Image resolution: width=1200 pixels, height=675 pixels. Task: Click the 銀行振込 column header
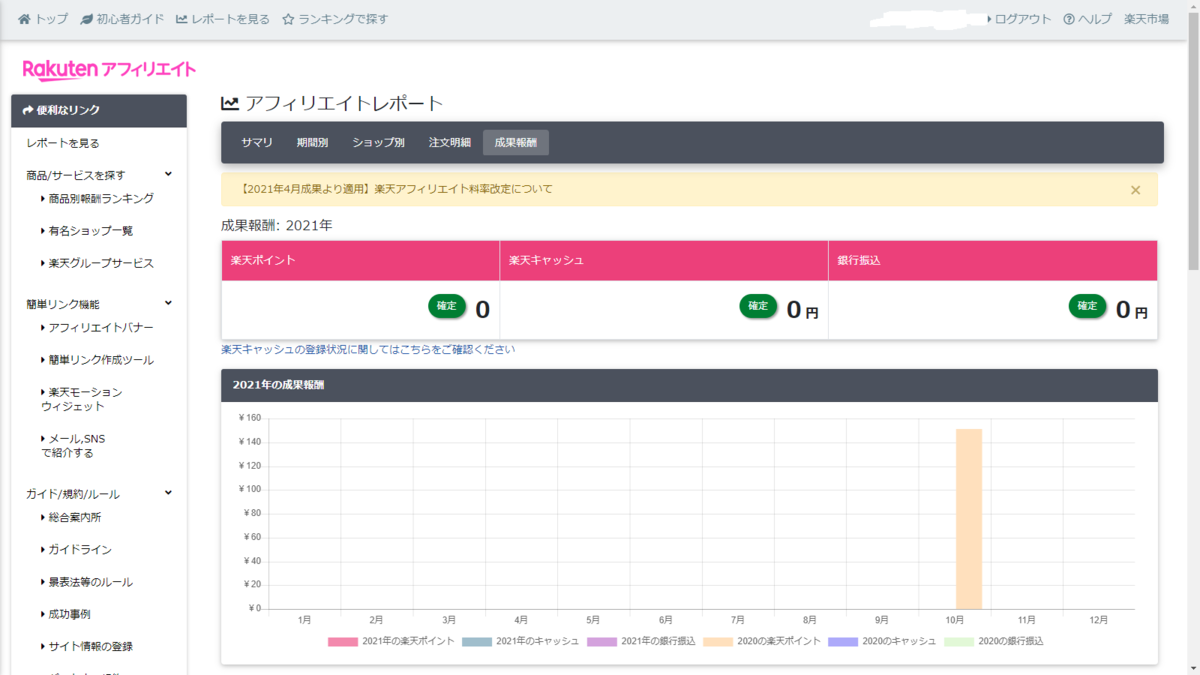coord(993,260)
